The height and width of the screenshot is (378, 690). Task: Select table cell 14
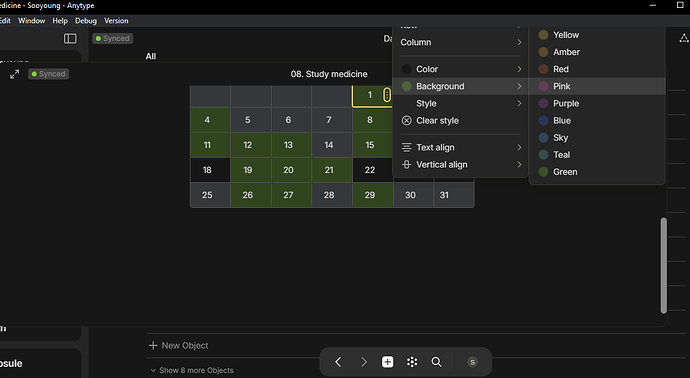(332, 145)
